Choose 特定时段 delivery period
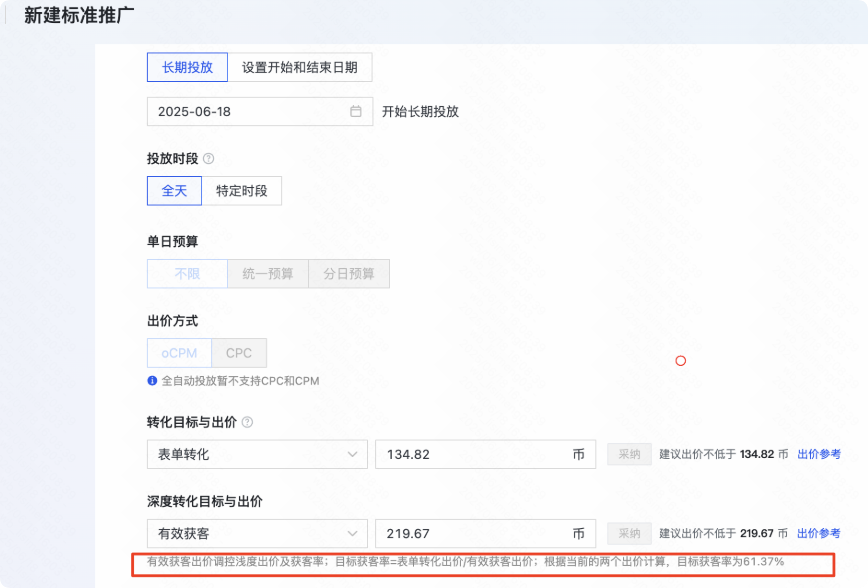 (x=241, y=190)
